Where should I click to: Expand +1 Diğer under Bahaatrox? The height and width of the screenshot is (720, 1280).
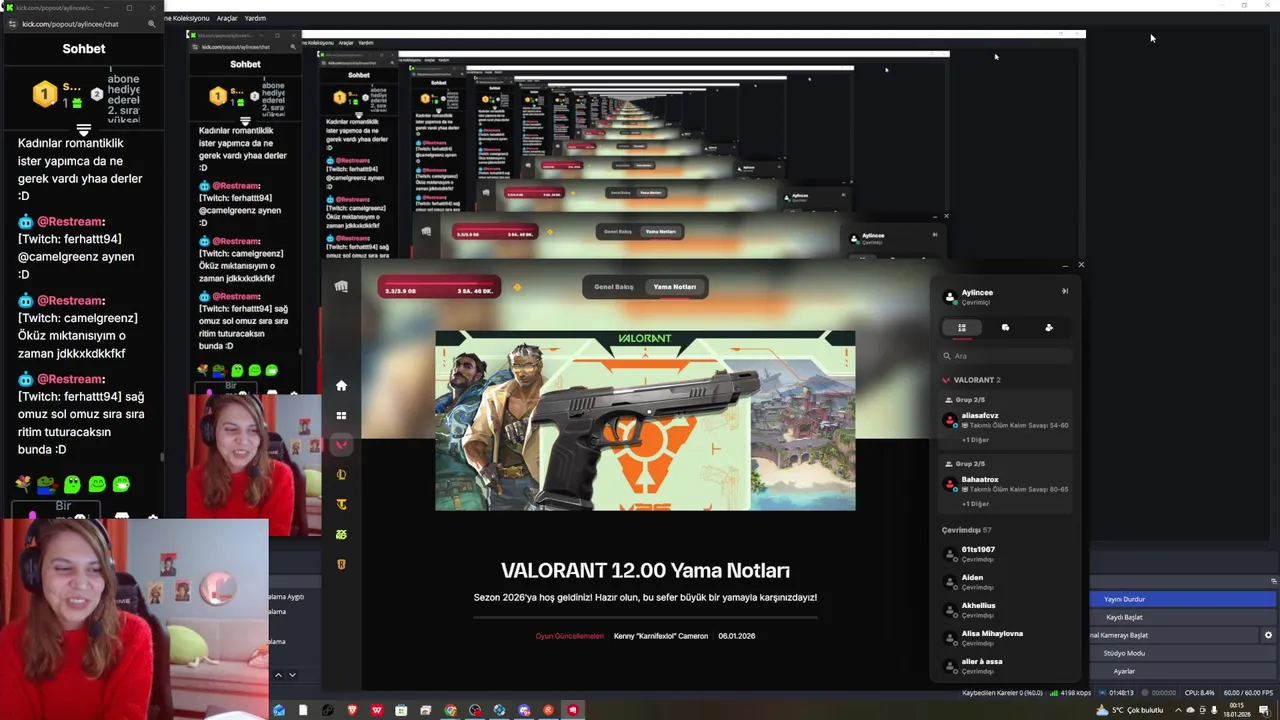click(x=975, y=504)
